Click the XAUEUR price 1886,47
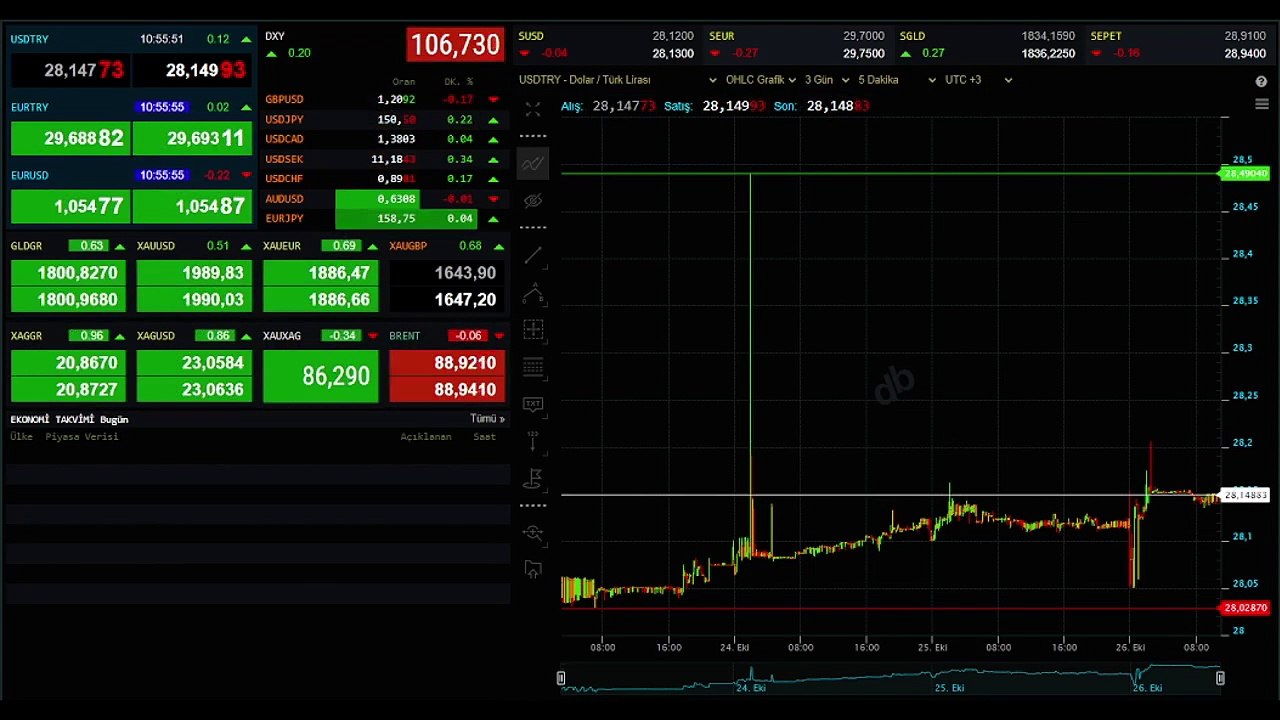 [x=321, y=273]
